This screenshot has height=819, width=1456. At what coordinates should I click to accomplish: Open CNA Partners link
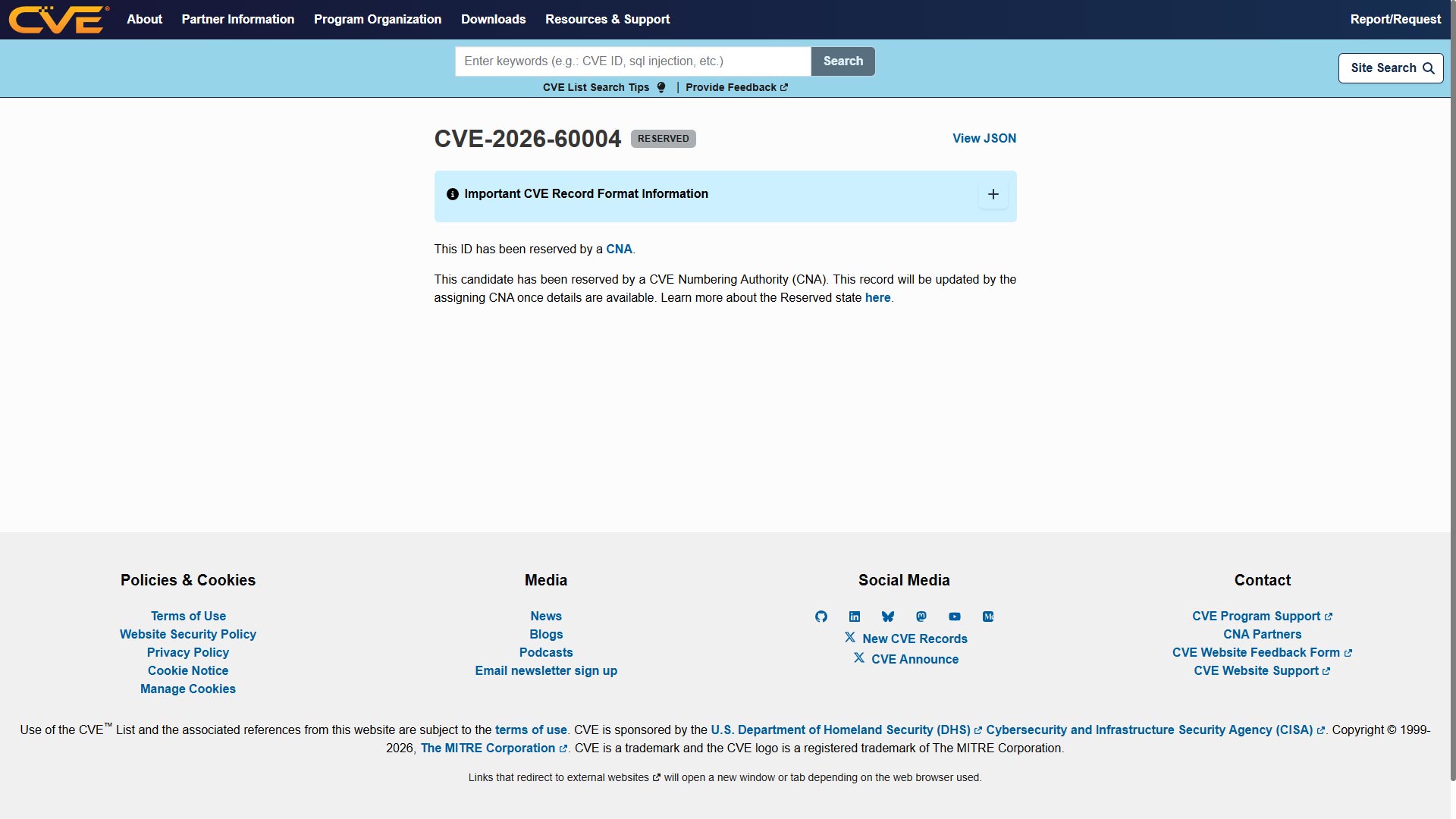click(x=1262, y=634)
